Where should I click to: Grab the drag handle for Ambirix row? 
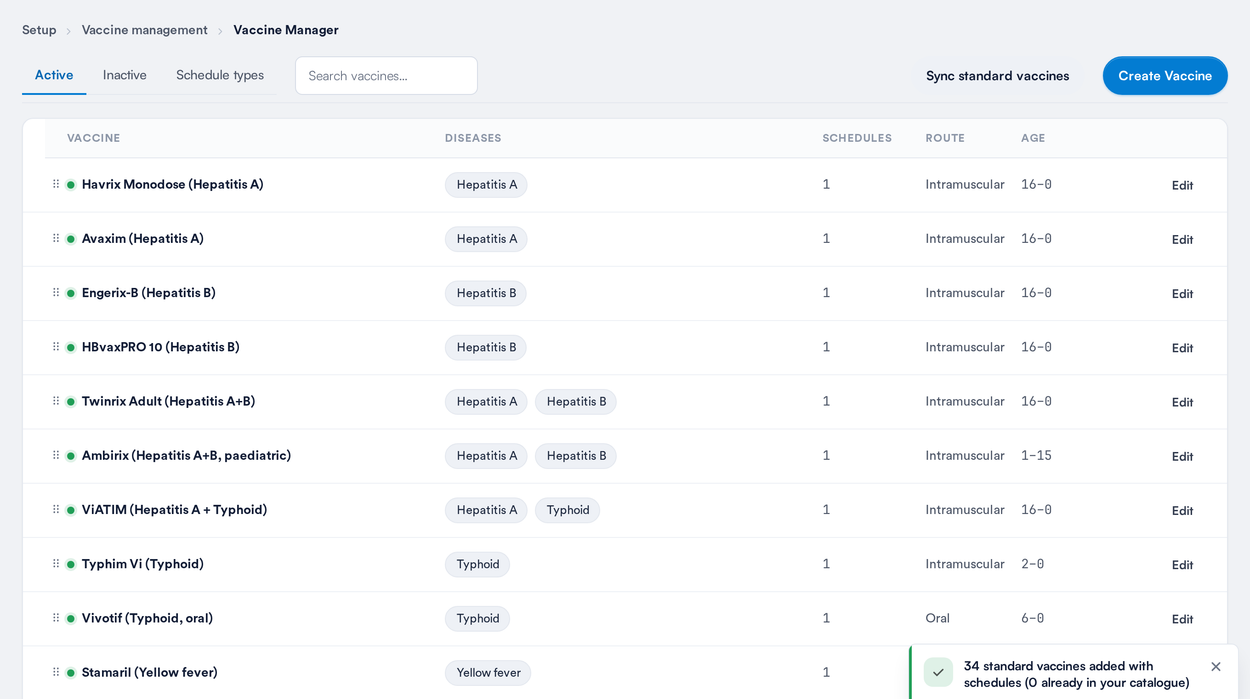[x=56, y=455]
